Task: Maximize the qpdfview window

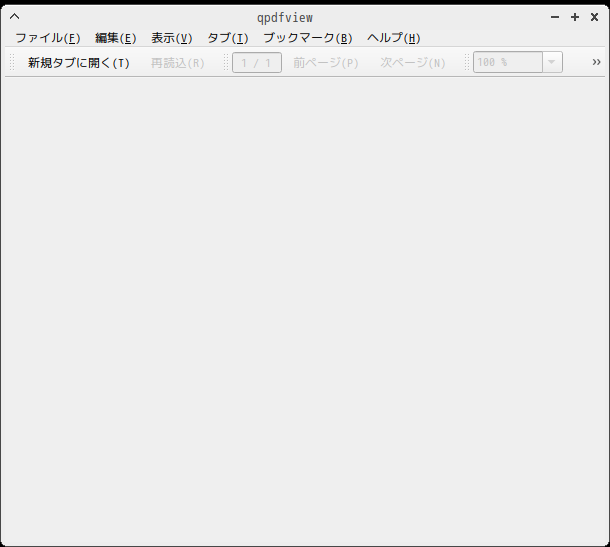Action: coord(575,17)
